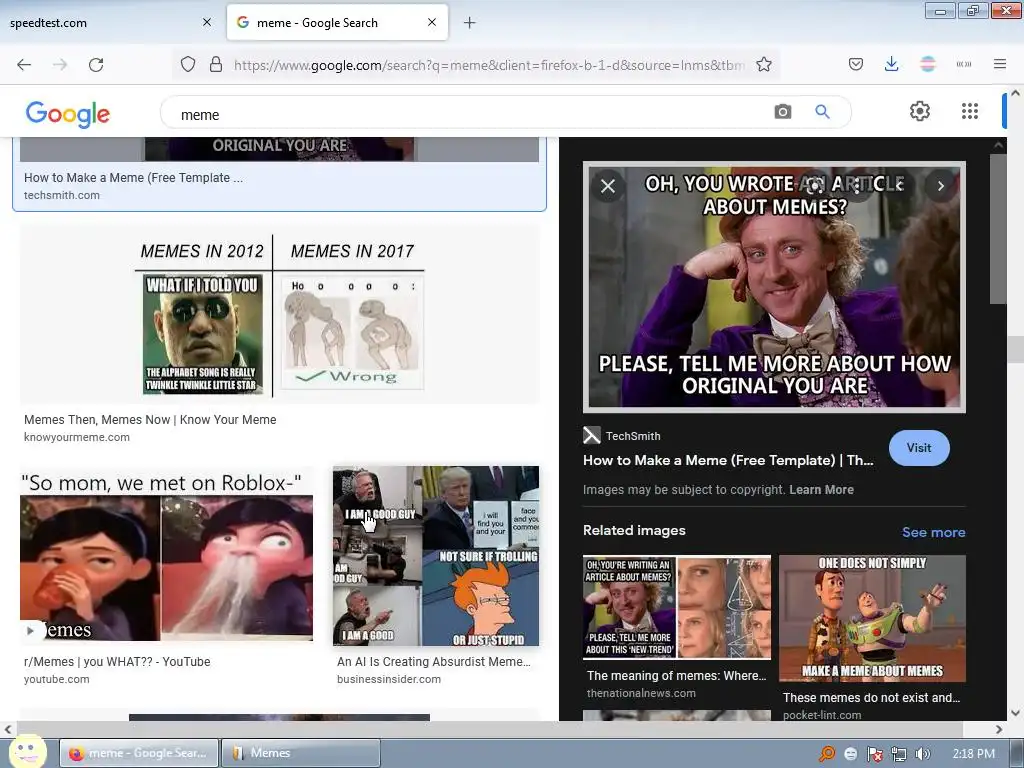Save page to Pocket
Viewport: 1024px width, 768px height.
pos(856,64)
